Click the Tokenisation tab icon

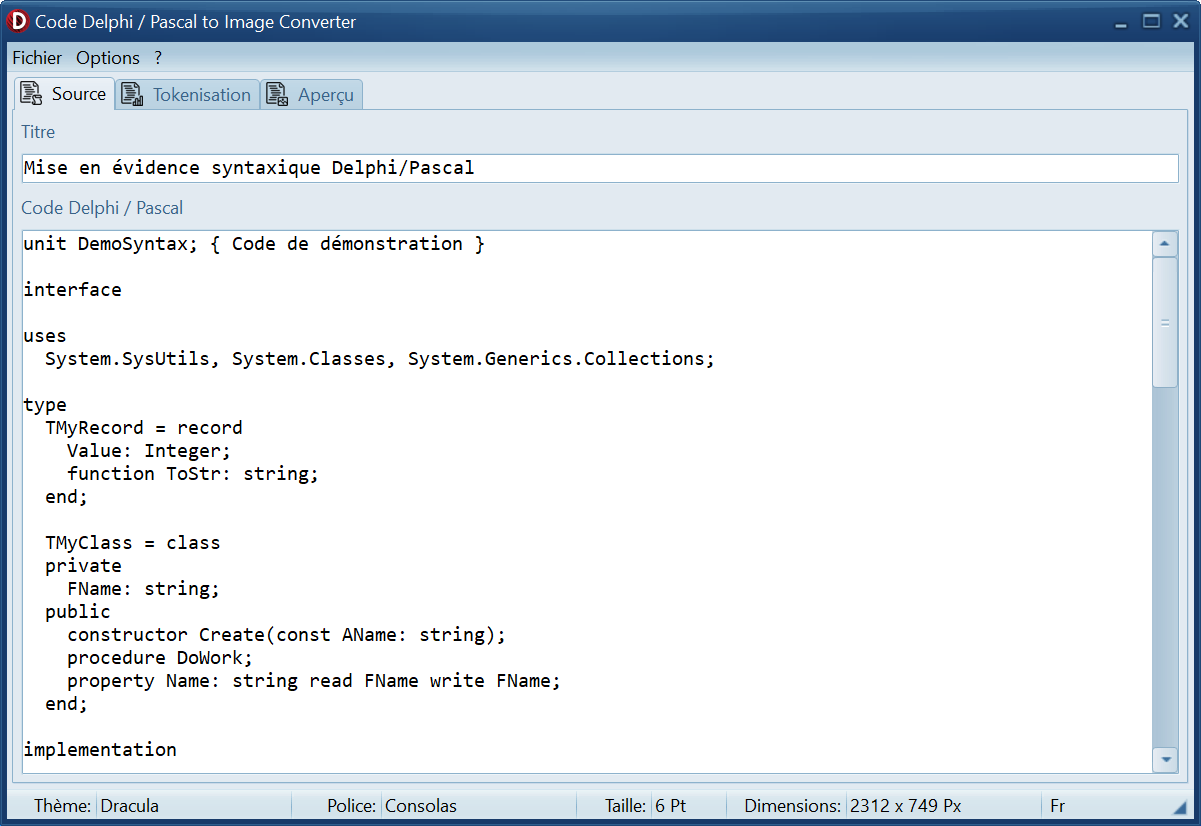[131, 95]
